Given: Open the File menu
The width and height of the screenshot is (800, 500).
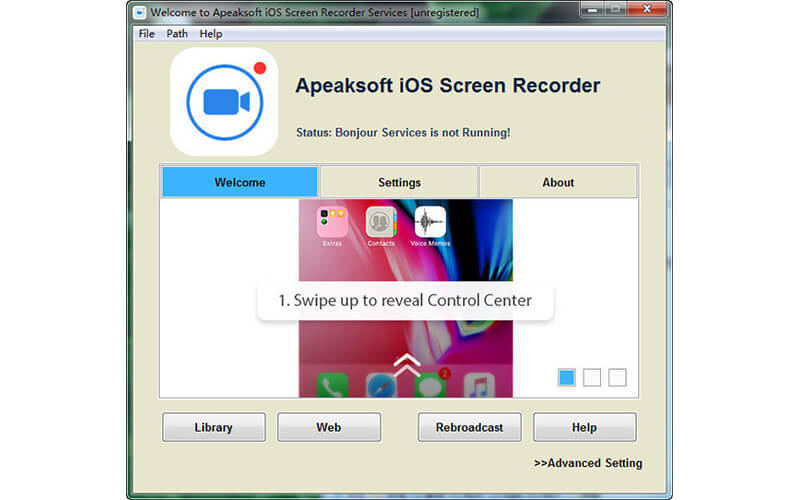Looking at the screenshot, I should pyautogui.click(x=146, y=34).
